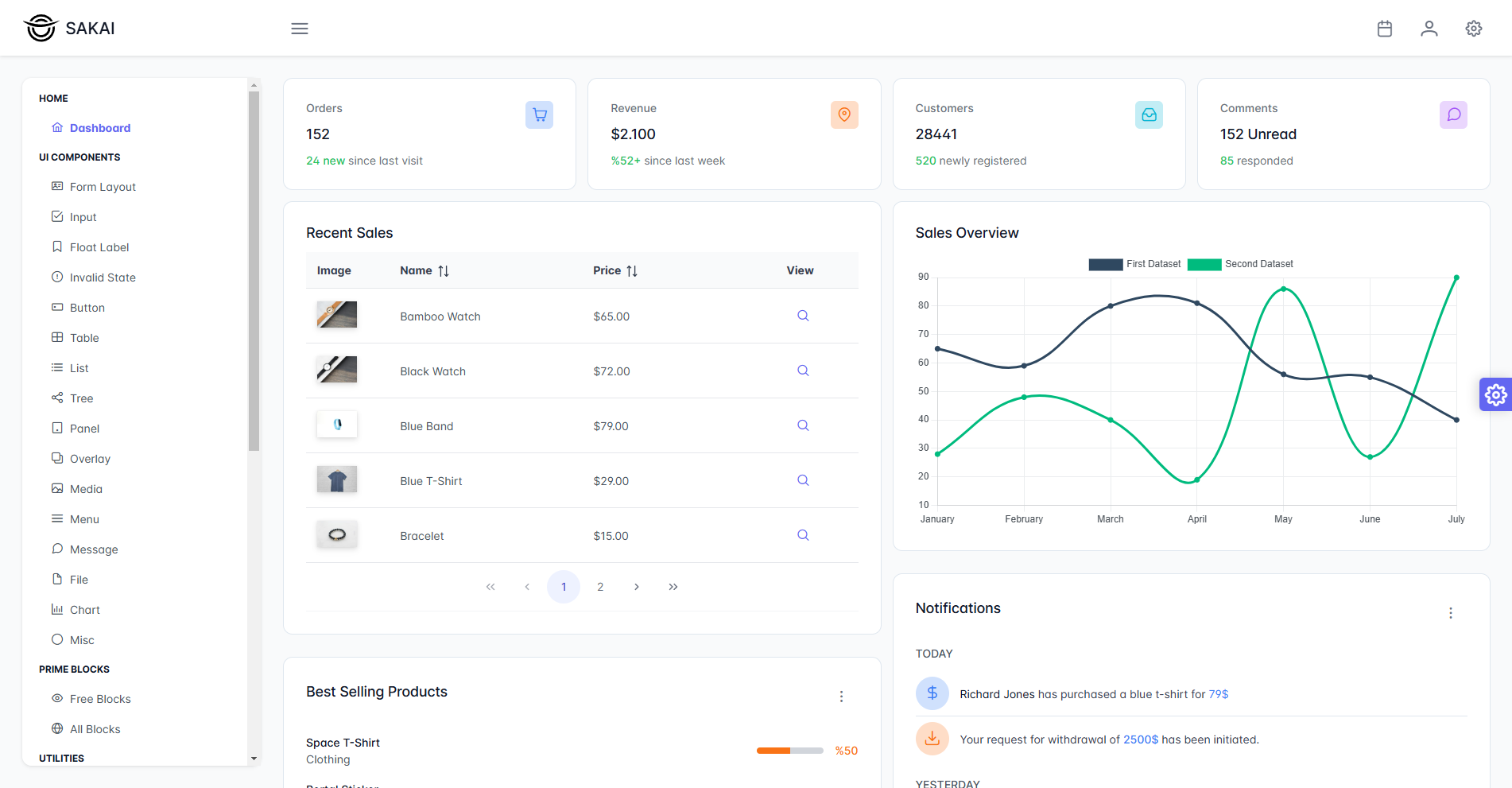View Bracelet with search icon
The width and height of the screenshot is (1512, 788).
point(803,535)
